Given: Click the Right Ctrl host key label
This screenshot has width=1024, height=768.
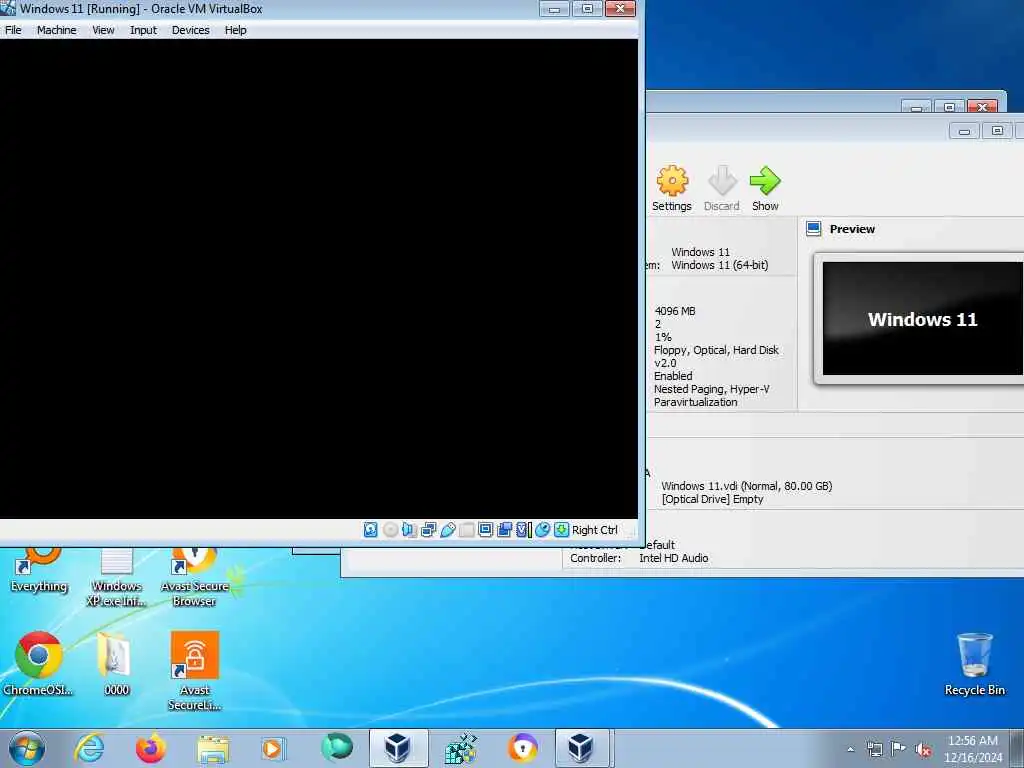Looking at the screenshot, I should click(x=594, y=530).
